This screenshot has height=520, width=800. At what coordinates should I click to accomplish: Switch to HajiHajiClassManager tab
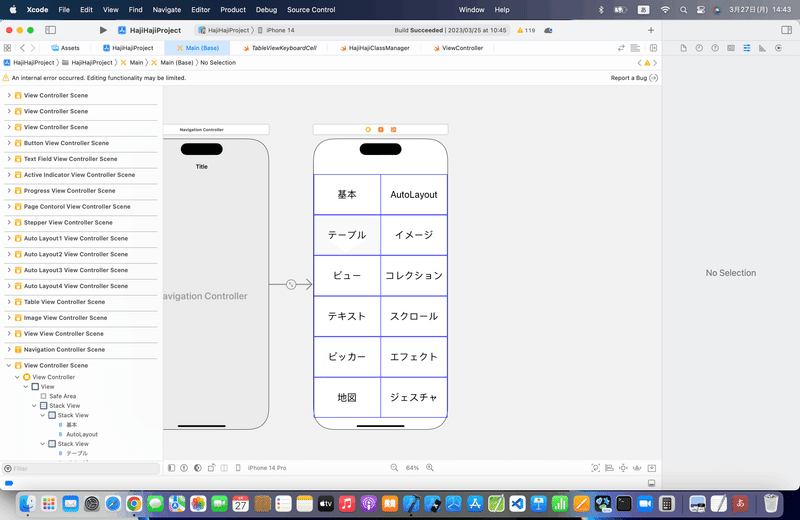pyautogui.click(x=375, y=48)
